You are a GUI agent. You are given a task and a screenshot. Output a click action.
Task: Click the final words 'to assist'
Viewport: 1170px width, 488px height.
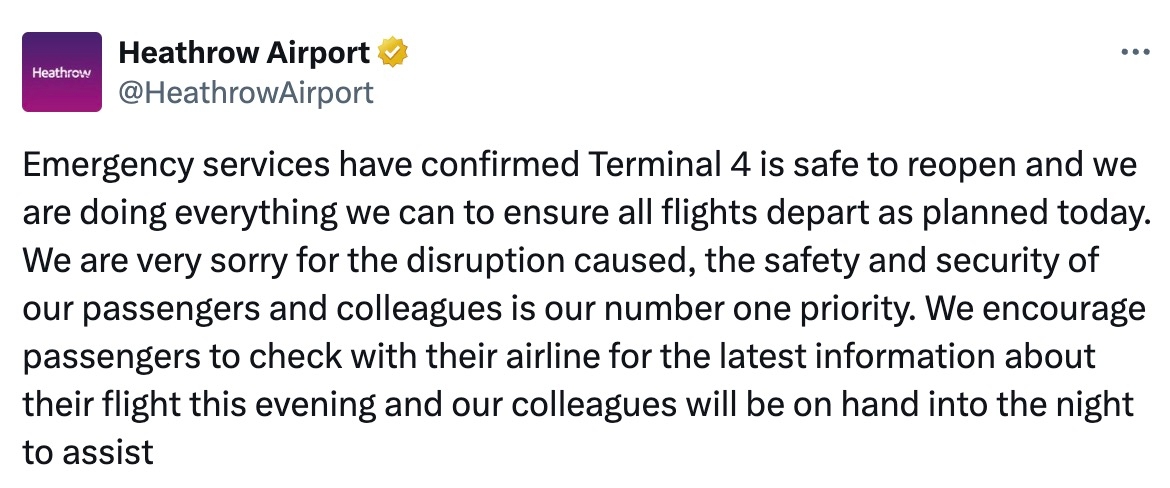pyautogui.click(x=88, y=452)
